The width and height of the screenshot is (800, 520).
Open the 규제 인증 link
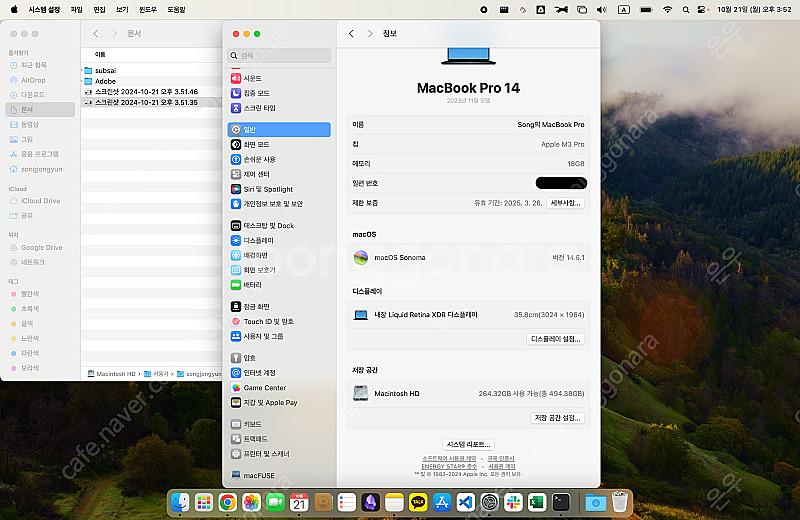[x=501, y=458]
